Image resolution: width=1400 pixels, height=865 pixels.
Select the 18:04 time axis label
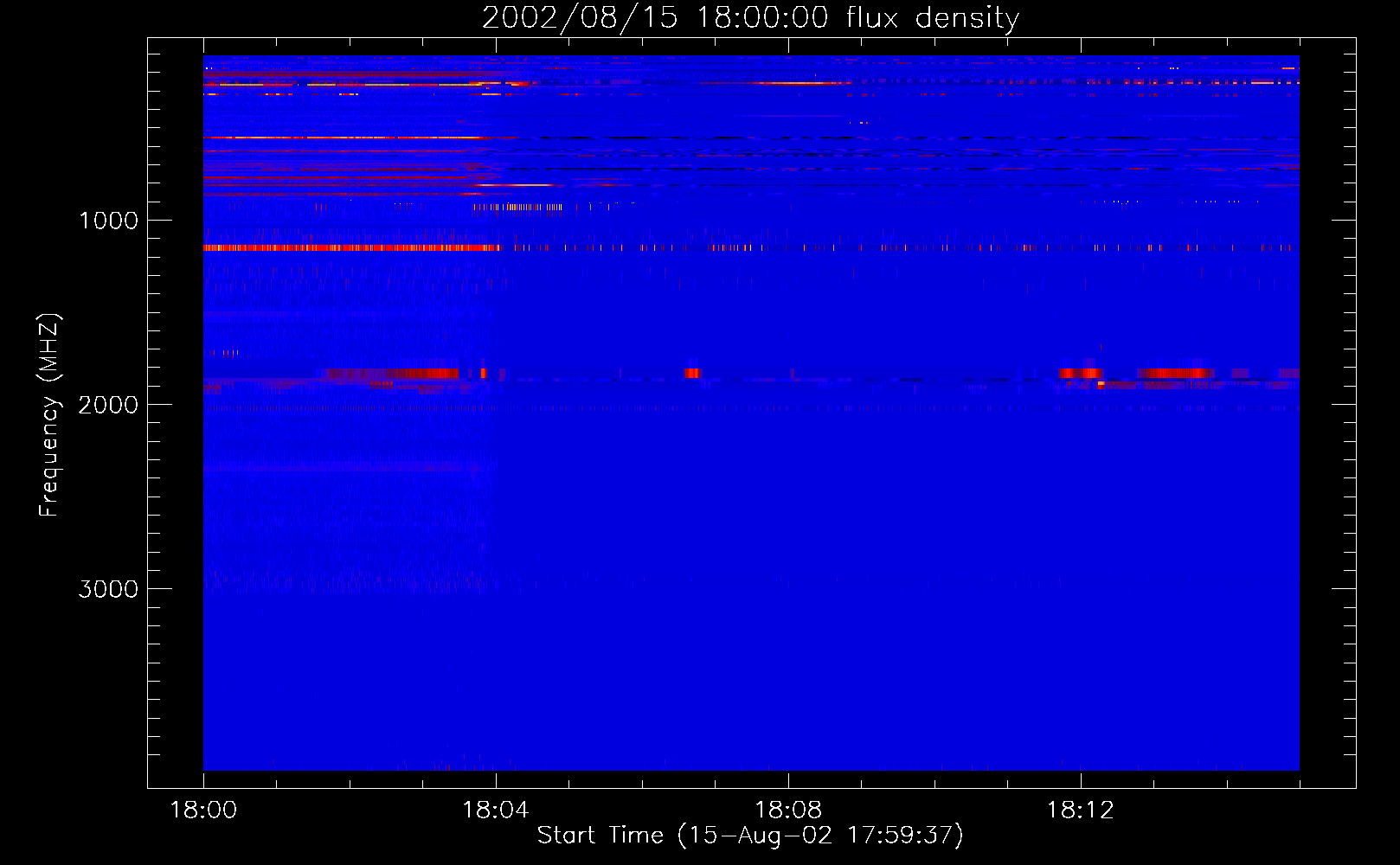tap(496, 811)
